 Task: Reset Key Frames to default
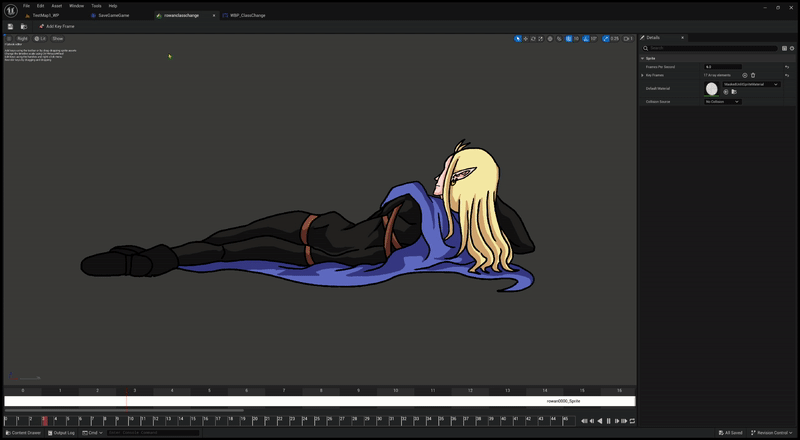(787, 75)
